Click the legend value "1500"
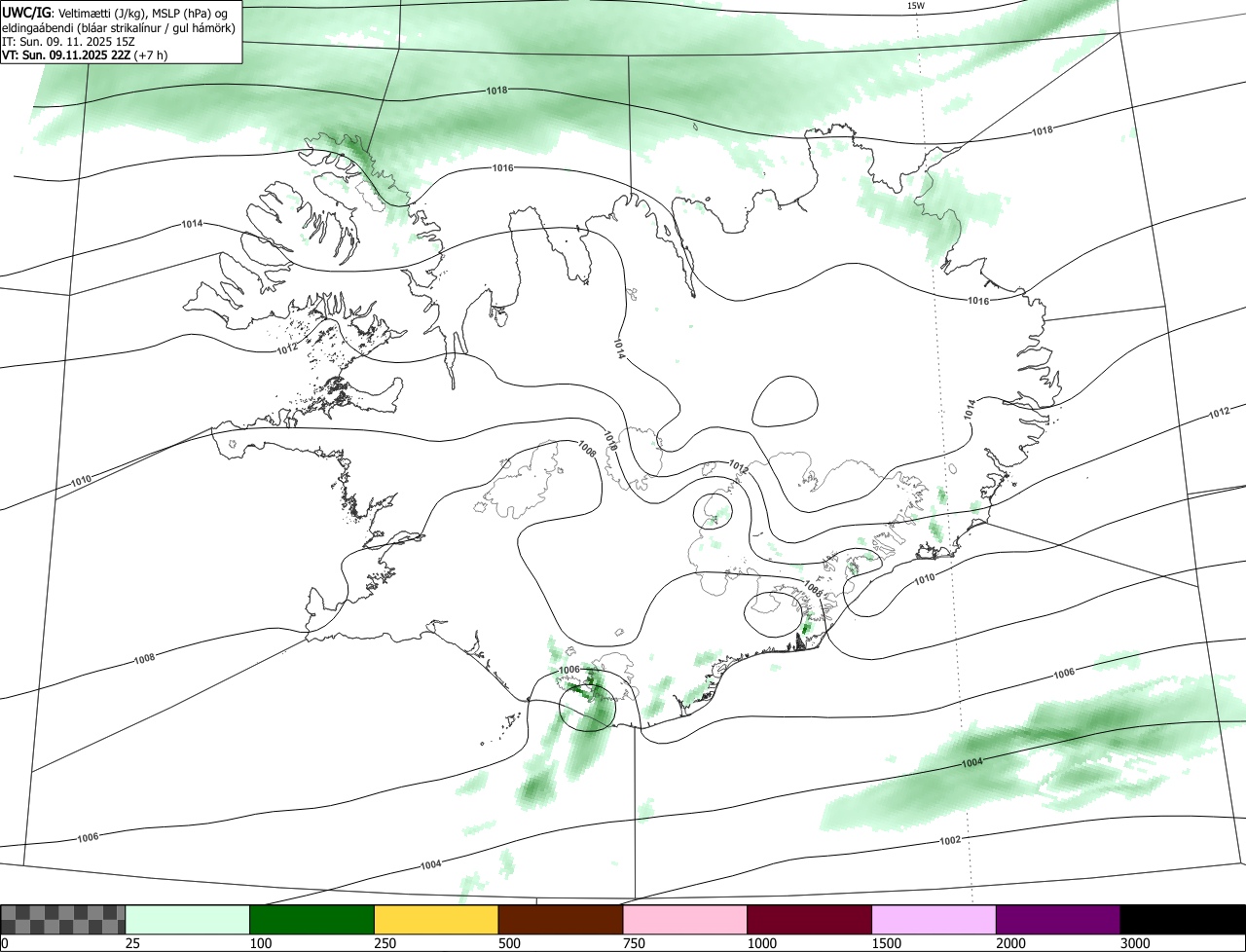 point(886,943)
